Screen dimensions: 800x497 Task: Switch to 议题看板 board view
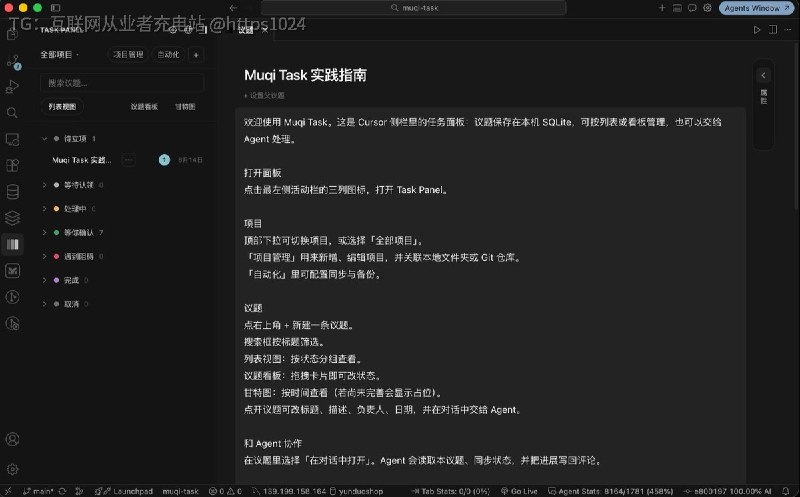point(144,107)
